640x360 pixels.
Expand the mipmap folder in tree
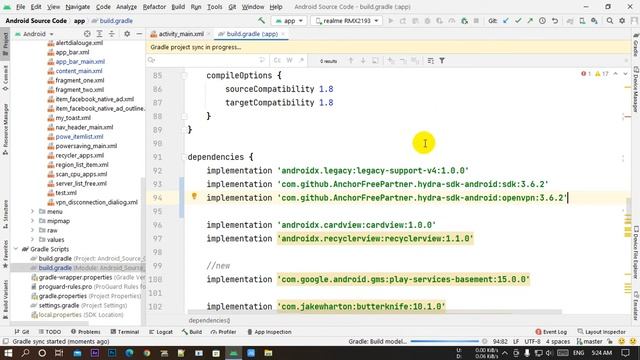point(32,221)
